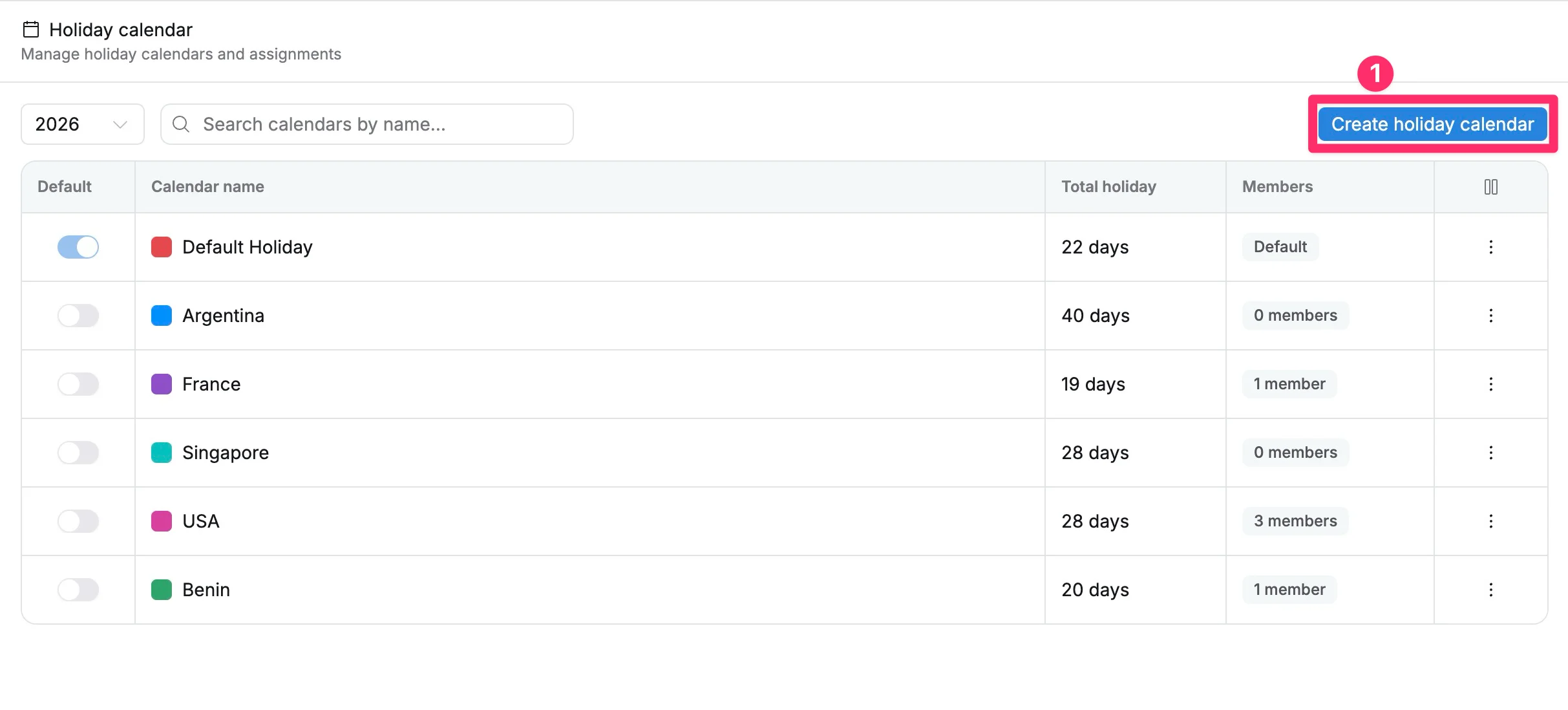Click the Default members badge
1568x710 pixels.
click(1280, 247)
